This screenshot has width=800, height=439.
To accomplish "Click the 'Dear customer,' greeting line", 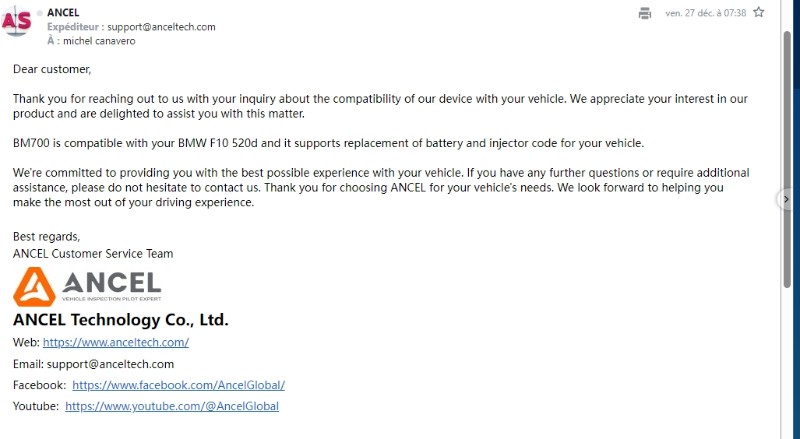I will point(52,69).
